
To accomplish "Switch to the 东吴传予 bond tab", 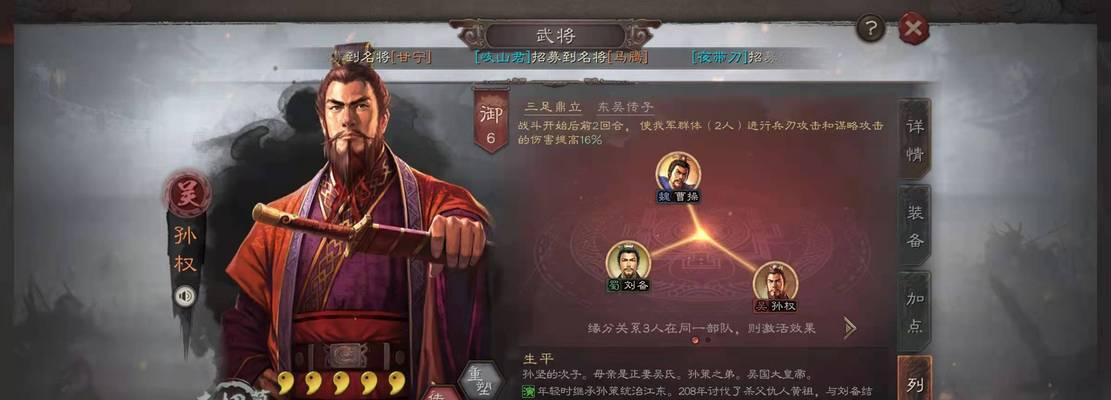I will pyautogui.click(x=625, y=107).
